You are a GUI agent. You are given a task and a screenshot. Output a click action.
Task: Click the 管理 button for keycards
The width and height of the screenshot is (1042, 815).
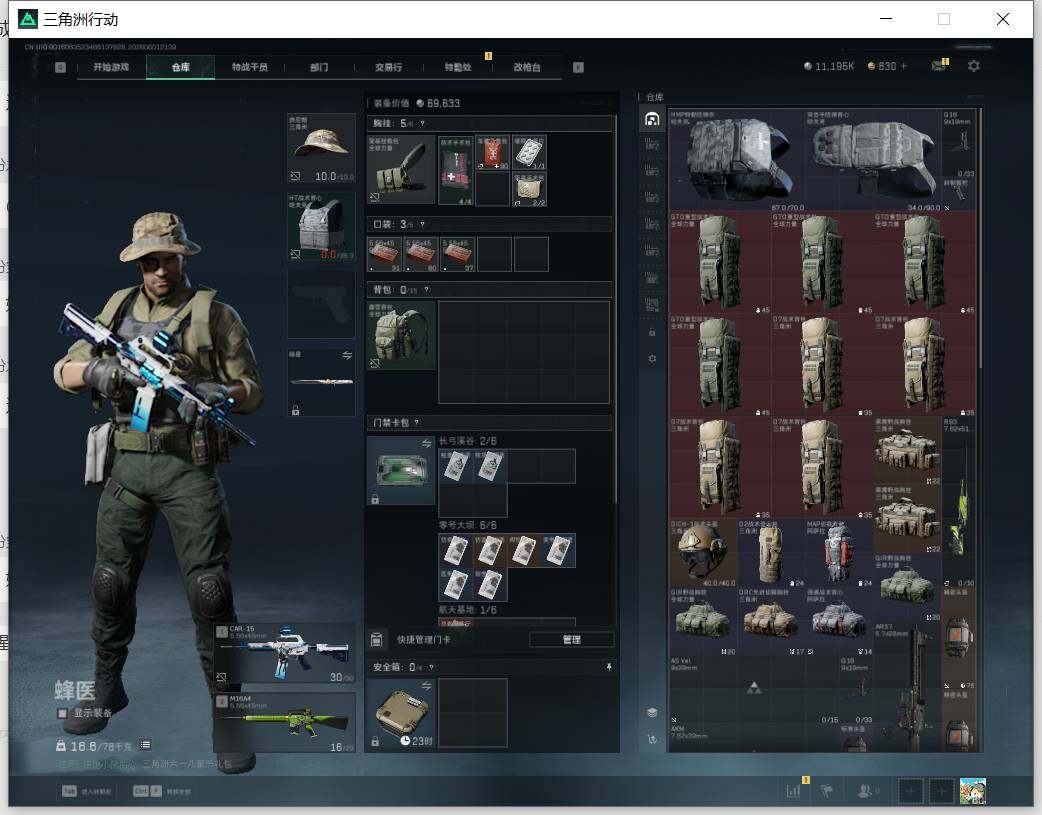(x=572, y=640)
